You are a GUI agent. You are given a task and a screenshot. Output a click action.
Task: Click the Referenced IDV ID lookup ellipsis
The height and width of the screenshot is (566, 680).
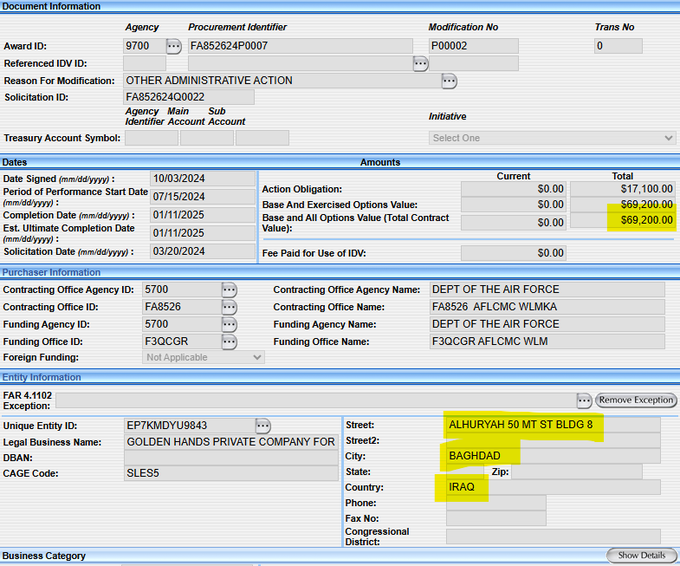[x=421, y=63]
